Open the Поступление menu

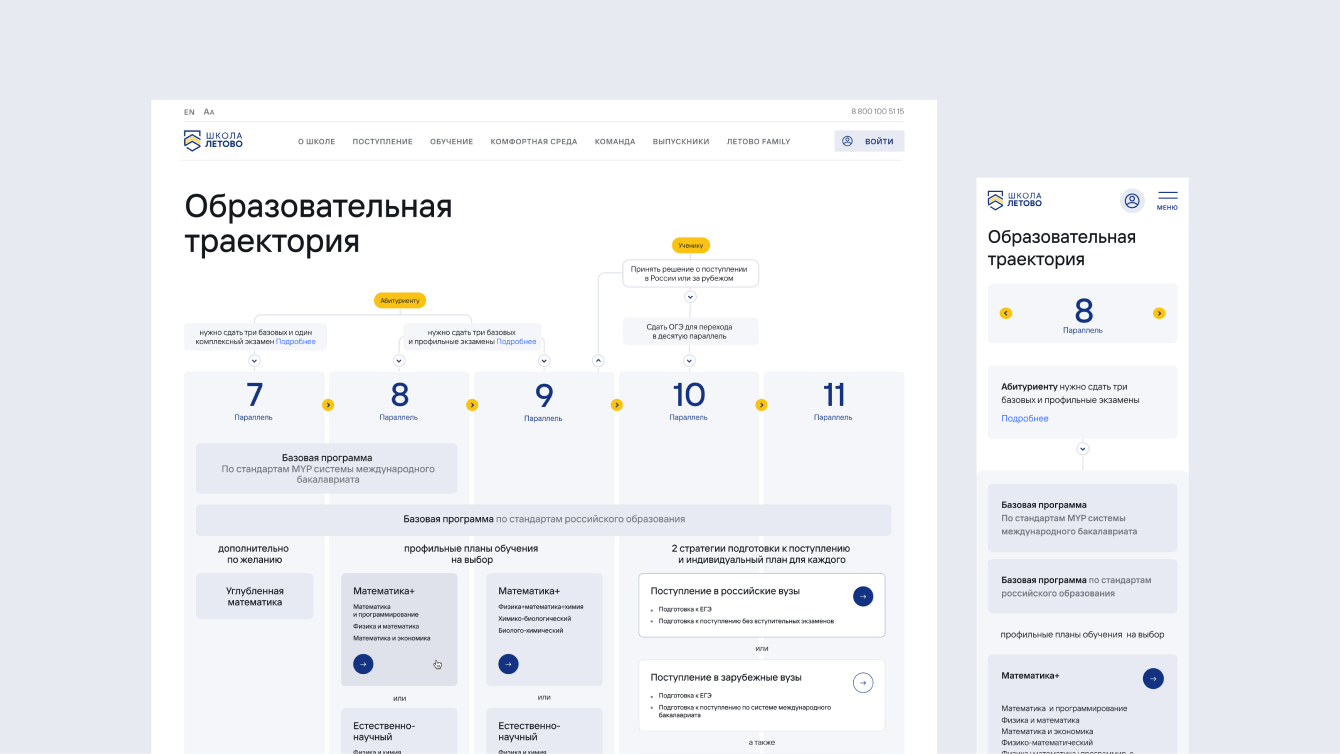[x=383, y=142]
